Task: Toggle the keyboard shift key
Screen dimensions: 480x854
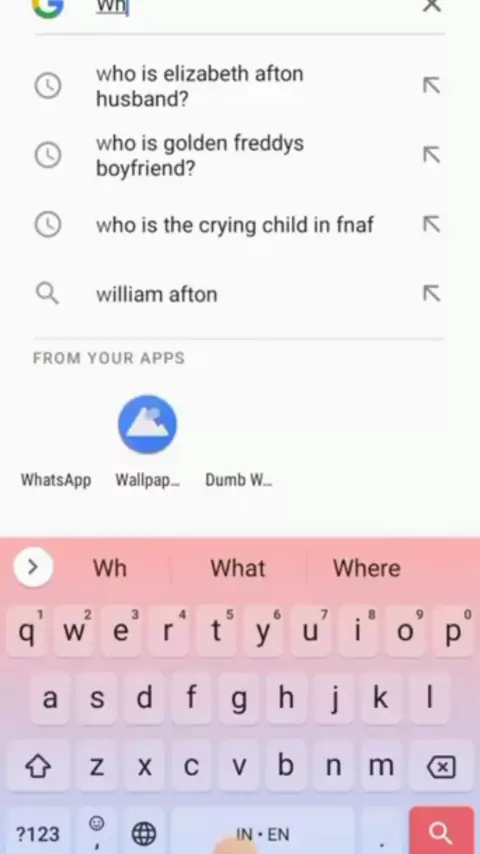Action: [38, 767]
